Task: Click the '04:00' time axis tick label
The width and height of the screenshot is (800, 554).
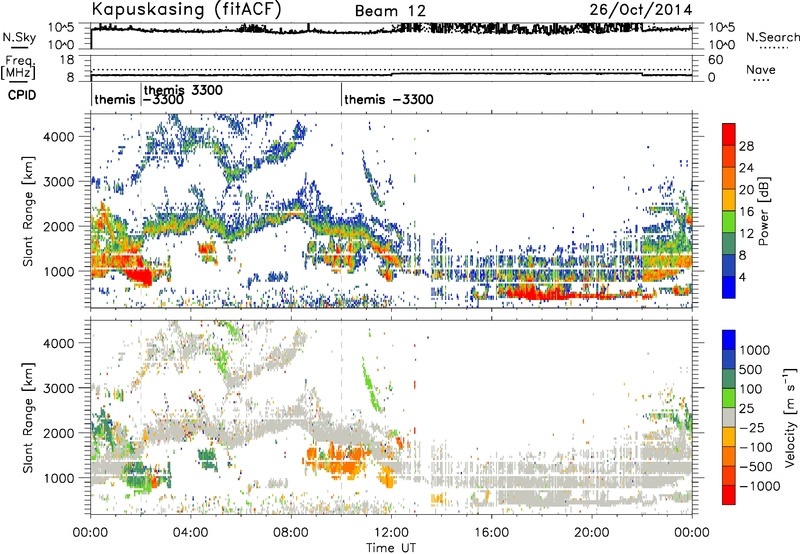Action: pyautogui.click(x=191, y=533)
